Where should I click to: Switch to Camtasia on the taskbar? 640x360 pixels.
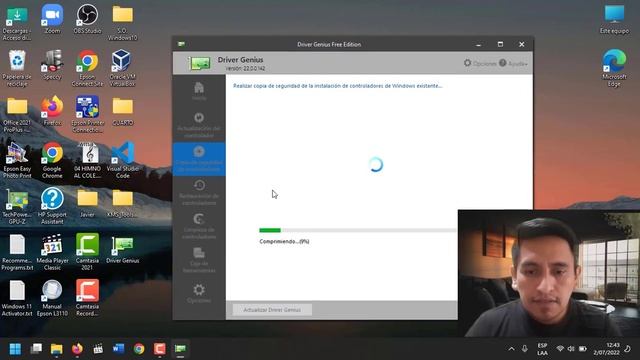click(160, 349)
